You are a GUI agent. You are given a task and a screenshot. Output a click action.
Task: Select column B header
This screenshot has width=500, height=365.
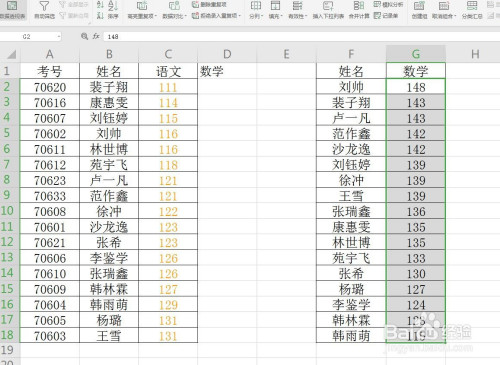(109, 54)
